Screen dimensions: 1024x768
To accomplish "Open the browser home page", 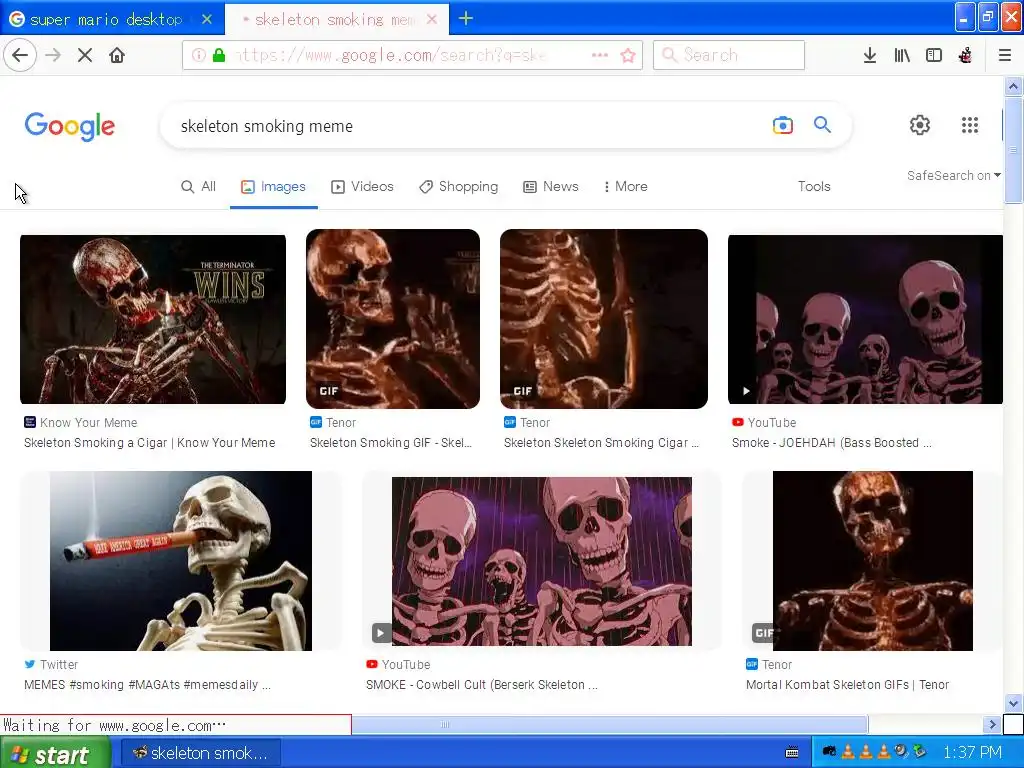I will [x=117, y=56].
